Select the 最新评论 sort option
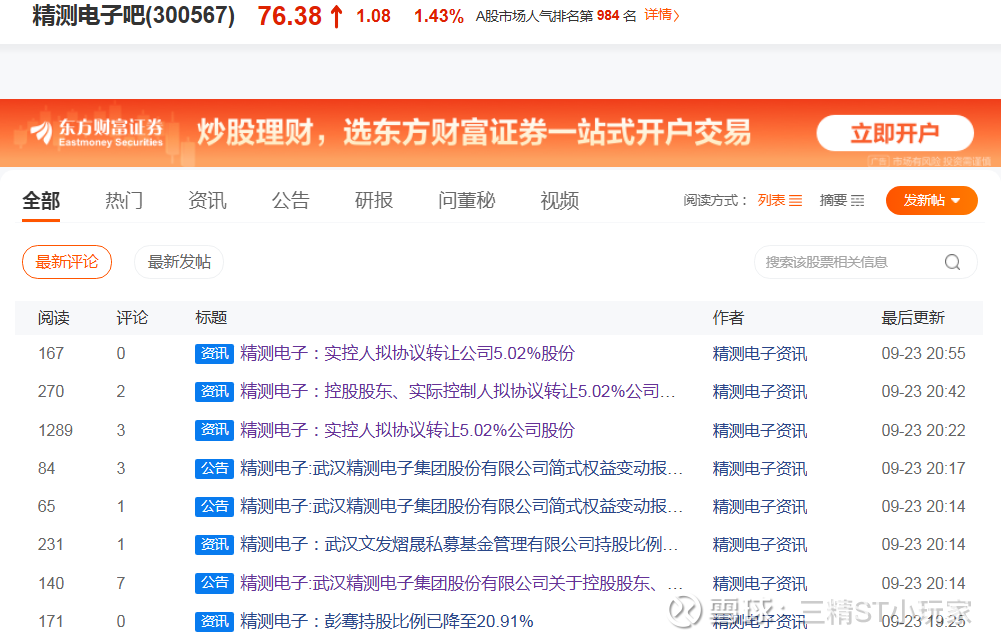Image resolution: width=1001 pixels, height=642 pixels. [67, 262]
